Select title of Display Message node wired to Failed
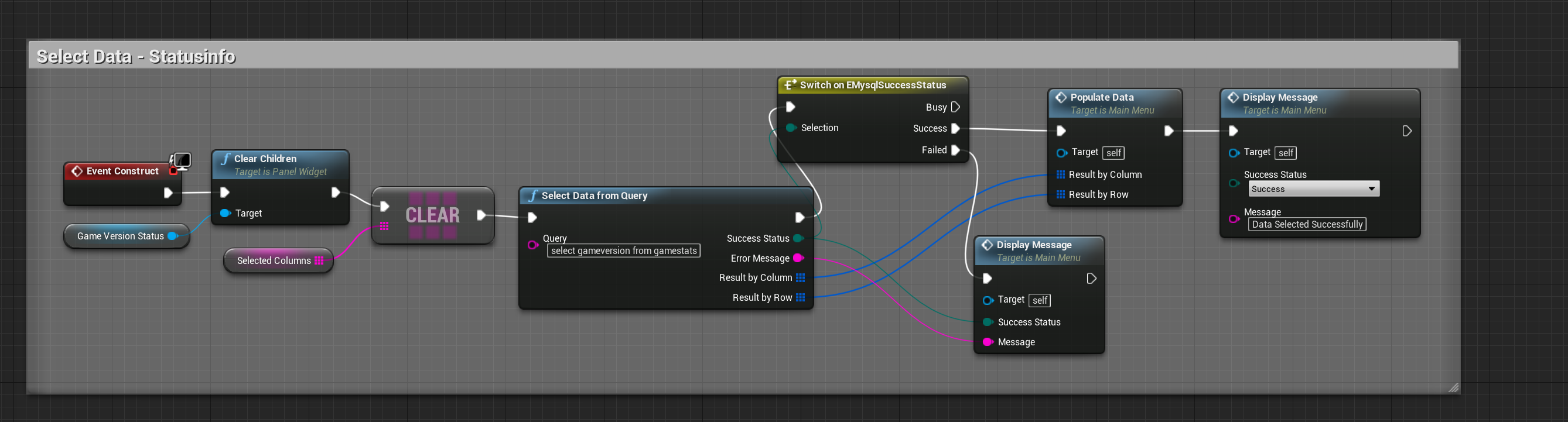The image size is (1568, 422). pyautogui.click(x=1034, y=245)
